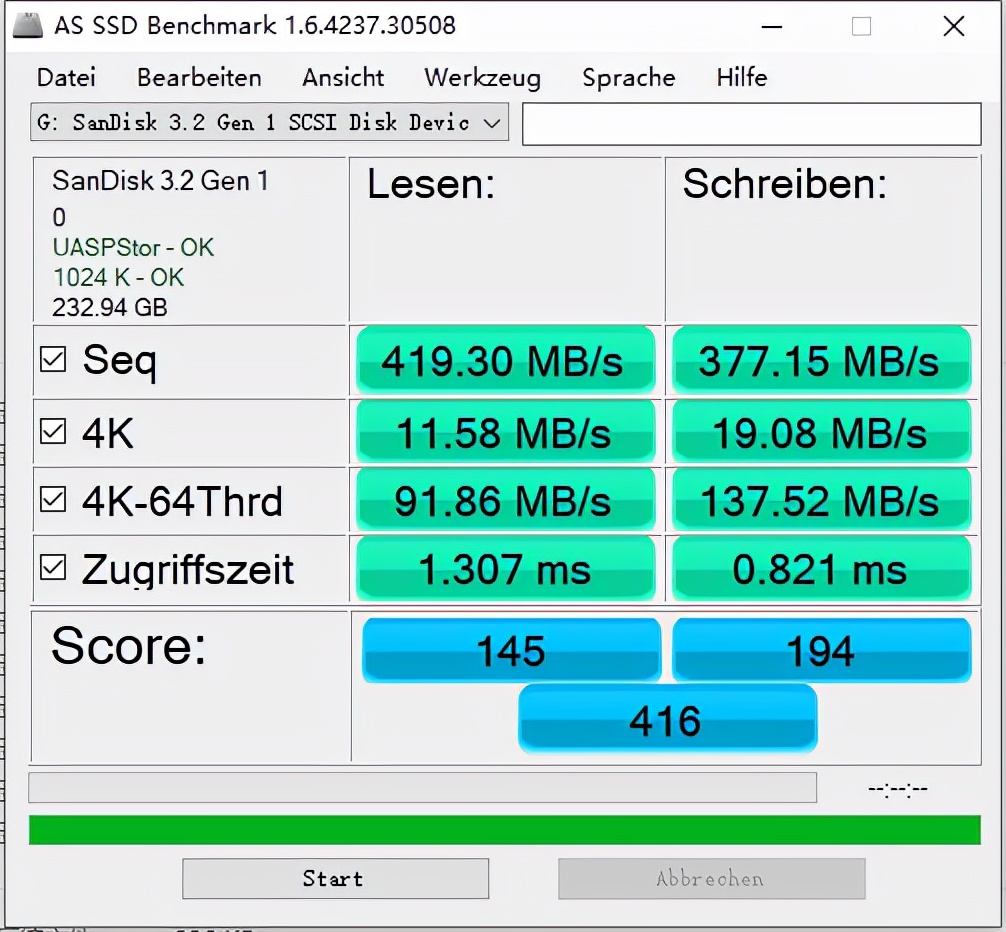Click the disabled Abbrechen button
Viewport: 1006px width, 932px height.
pos(710,878)
